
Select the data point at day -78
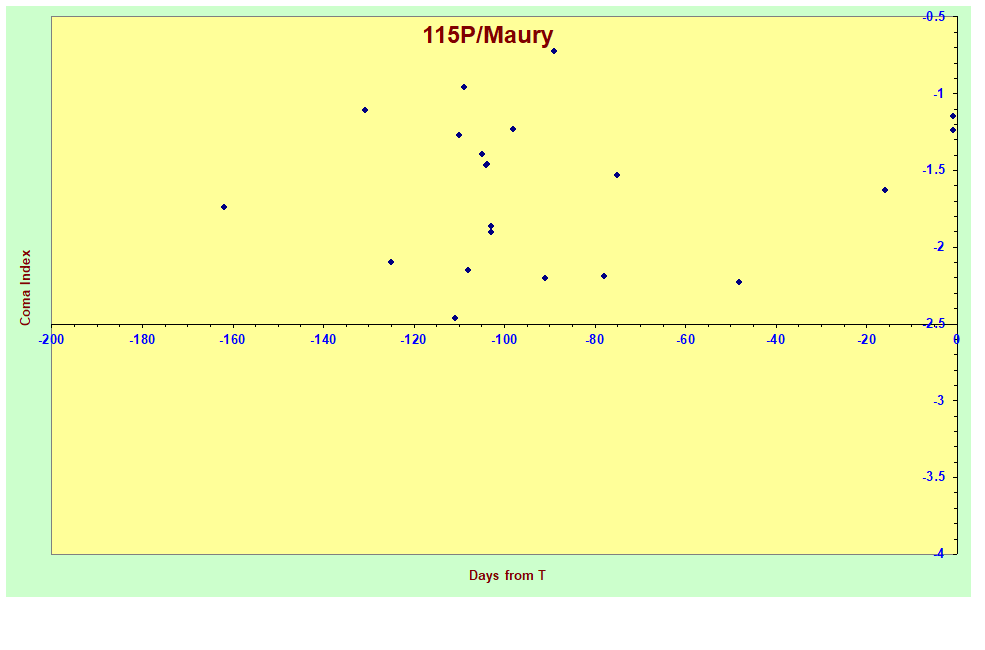(604, 276)
